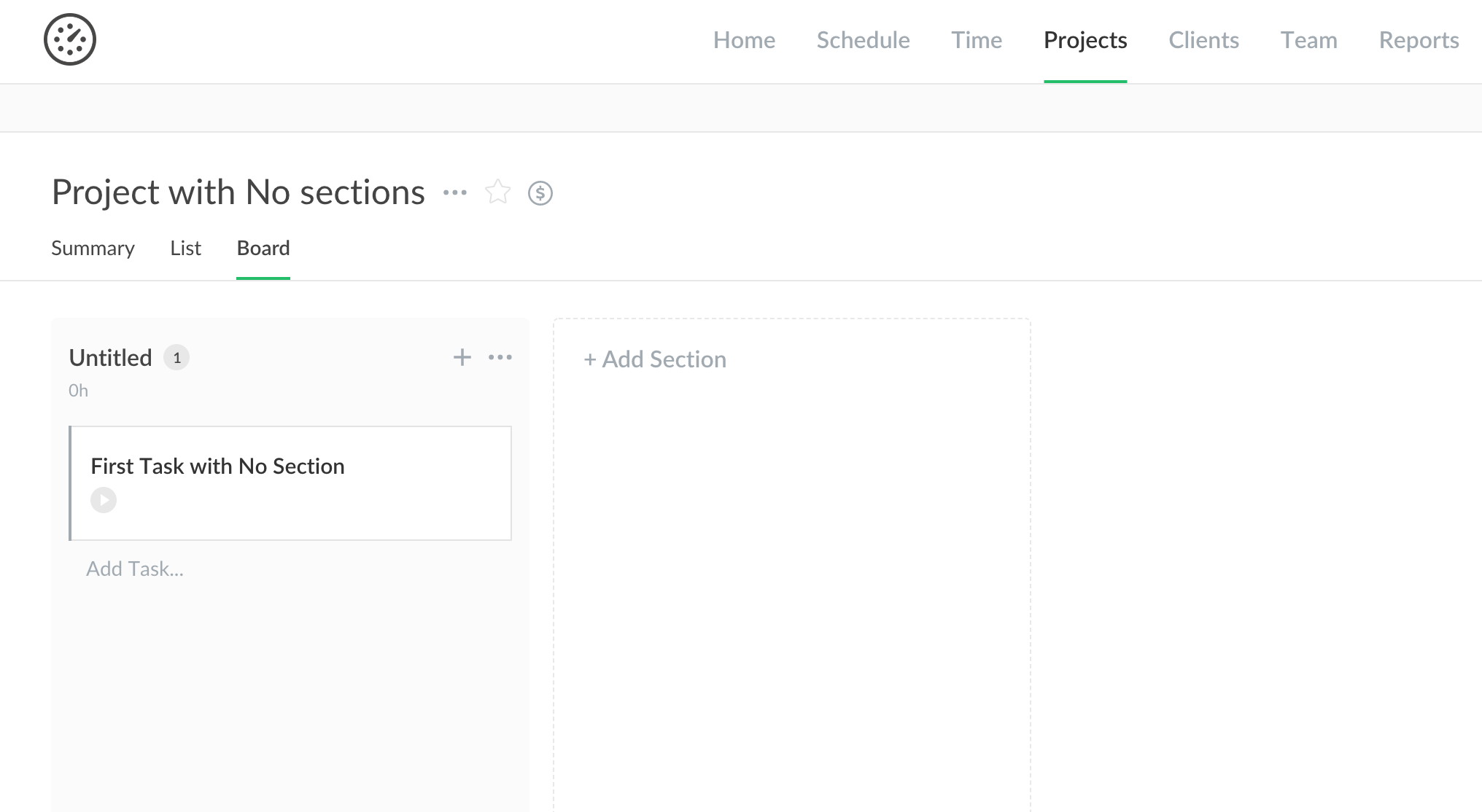Click the Untitled section title
The image size is (1482, 812).
point(110,358)
